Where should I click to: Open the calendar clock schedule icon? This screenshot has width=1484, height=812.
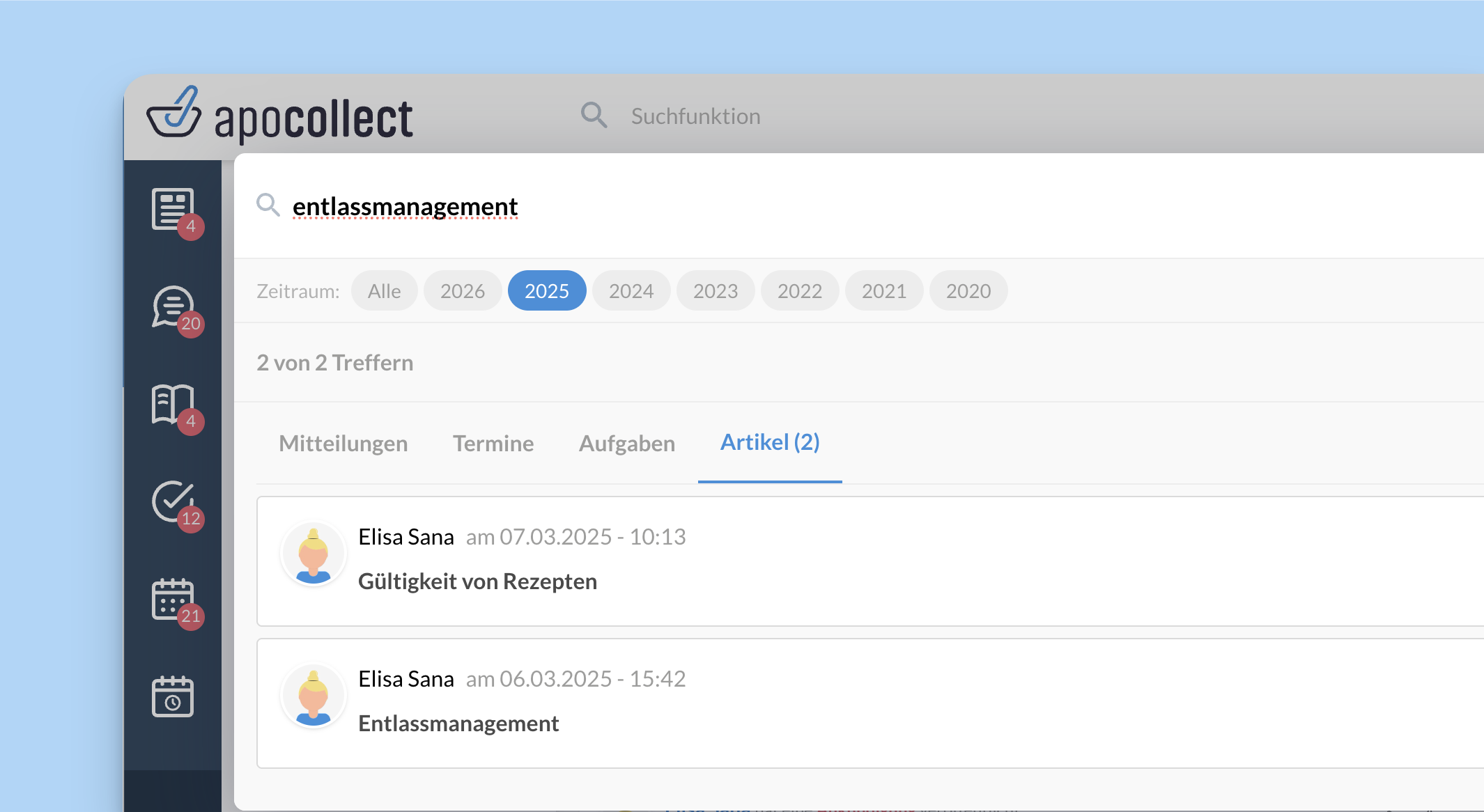click(173, 696)
